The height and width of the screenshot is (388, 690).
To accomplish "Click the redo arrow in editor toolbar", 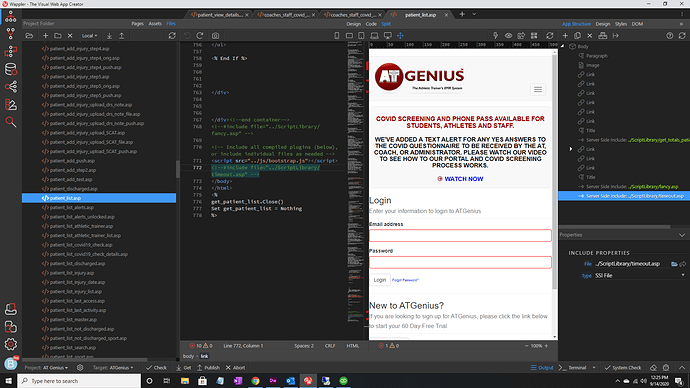I will [200, 36].
